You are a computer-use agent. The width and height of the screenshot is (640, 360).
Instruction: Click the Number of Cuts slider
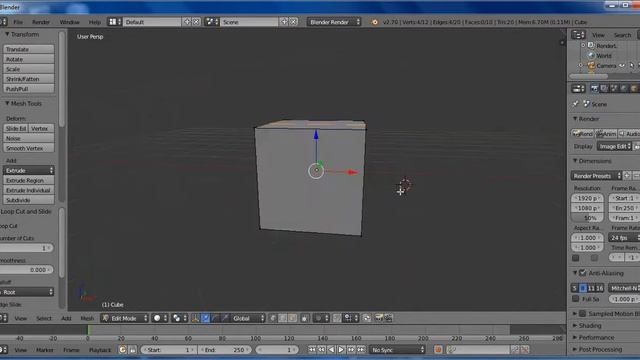pos(26,248)
